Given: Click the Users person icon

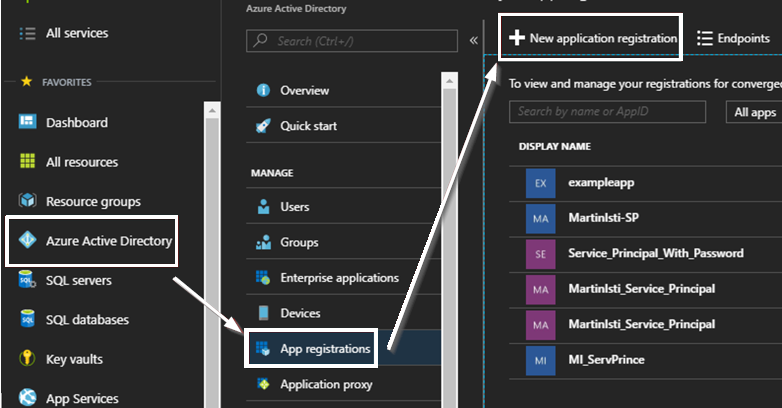Looking at the screenshot, I should 263,206.
